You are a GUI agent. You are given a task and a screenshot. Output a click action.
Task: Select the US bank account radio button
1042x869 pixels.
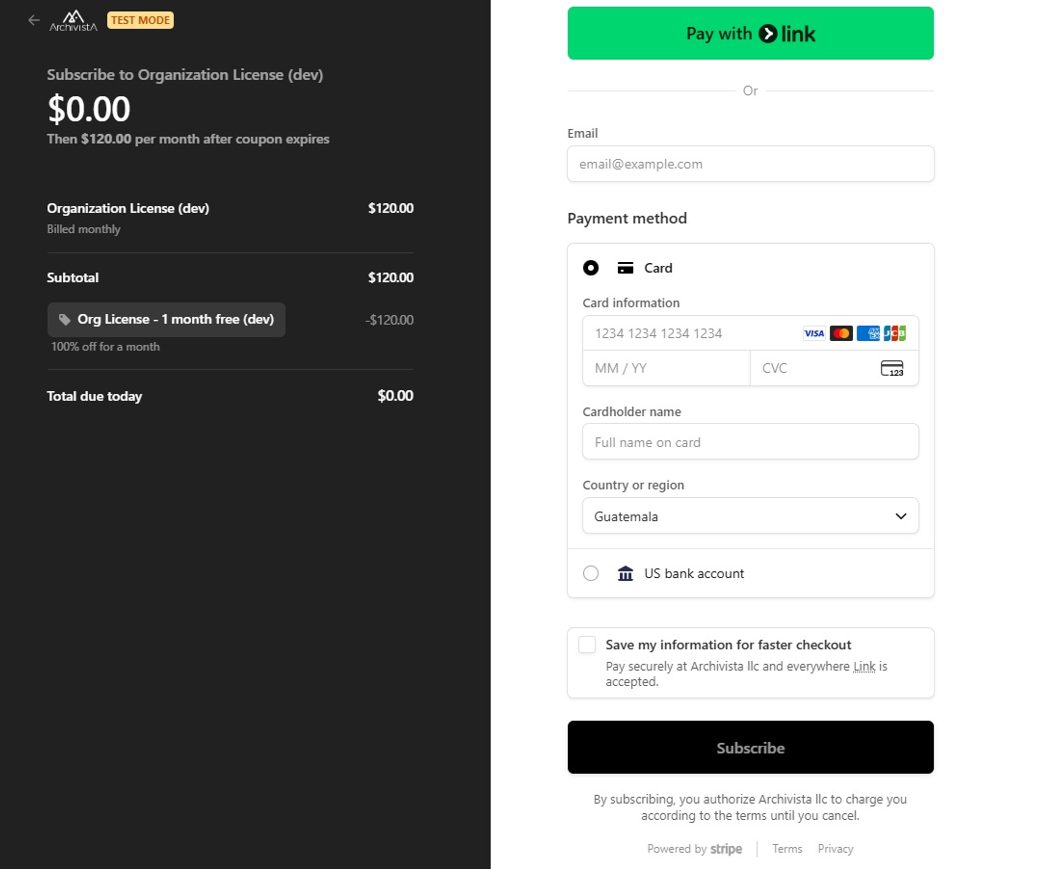point(591,573)
